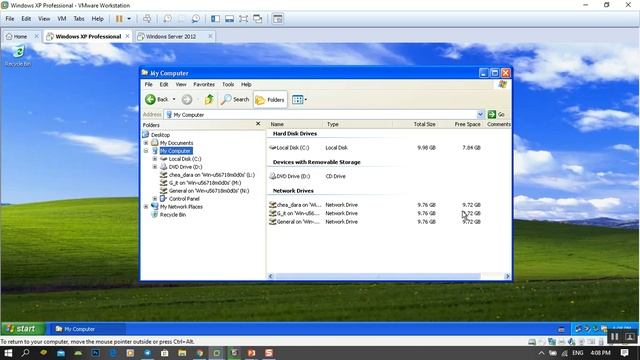Expand My Documents in the folder tree
The image size is (640, 360).
pyautogui.click(x=146, y=143)
